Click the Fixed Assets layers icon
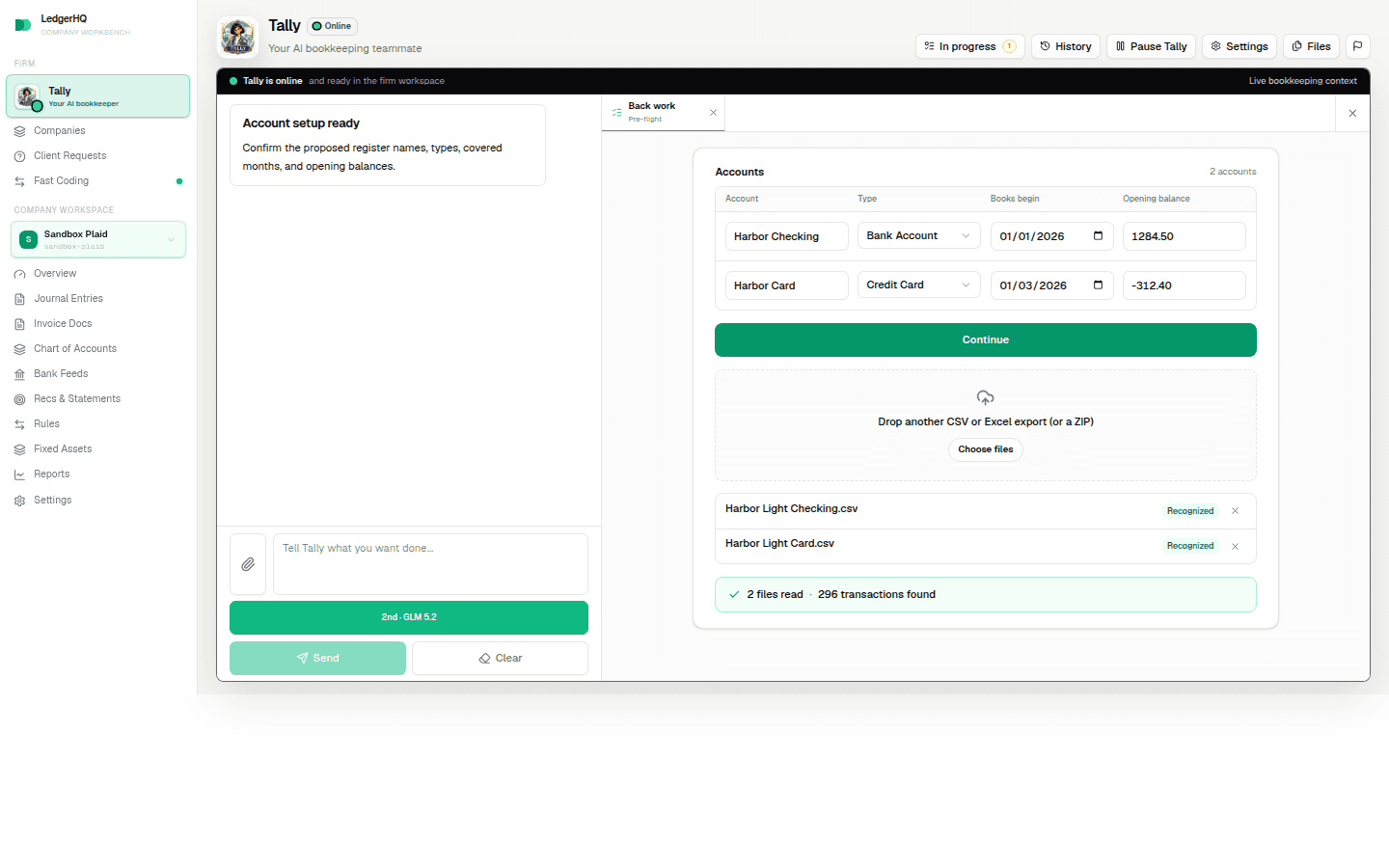This screenshot has height=868, width=1389. coord(19,449)
